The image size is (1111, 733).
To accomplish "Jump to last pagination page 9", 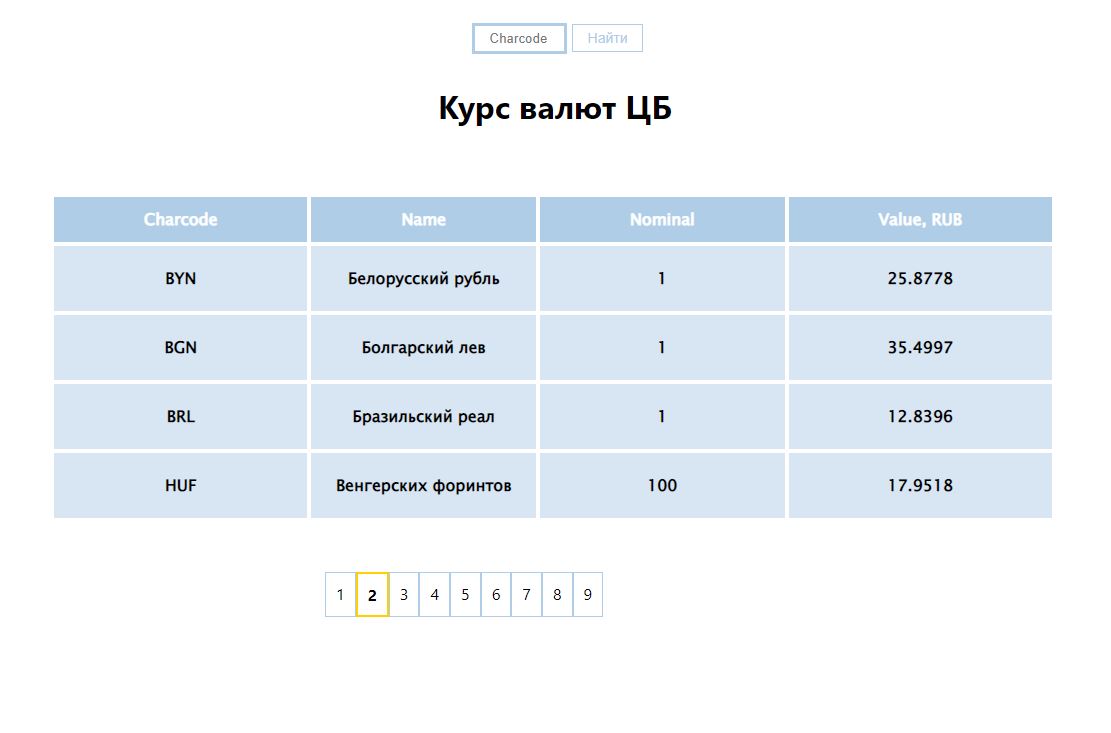I will (x=587, y=595).
